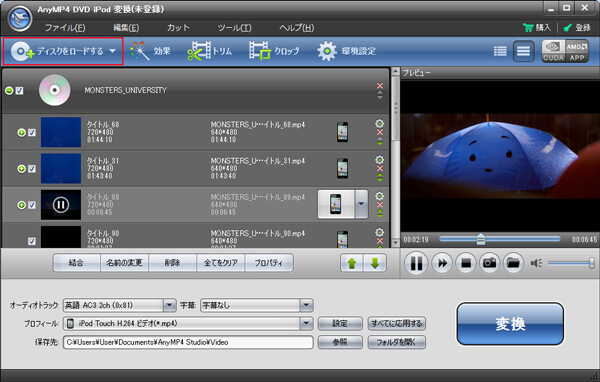The image size is (600, 382).
Task: Click Rename (名前の変更) button
Action: (x=124, y=263)
